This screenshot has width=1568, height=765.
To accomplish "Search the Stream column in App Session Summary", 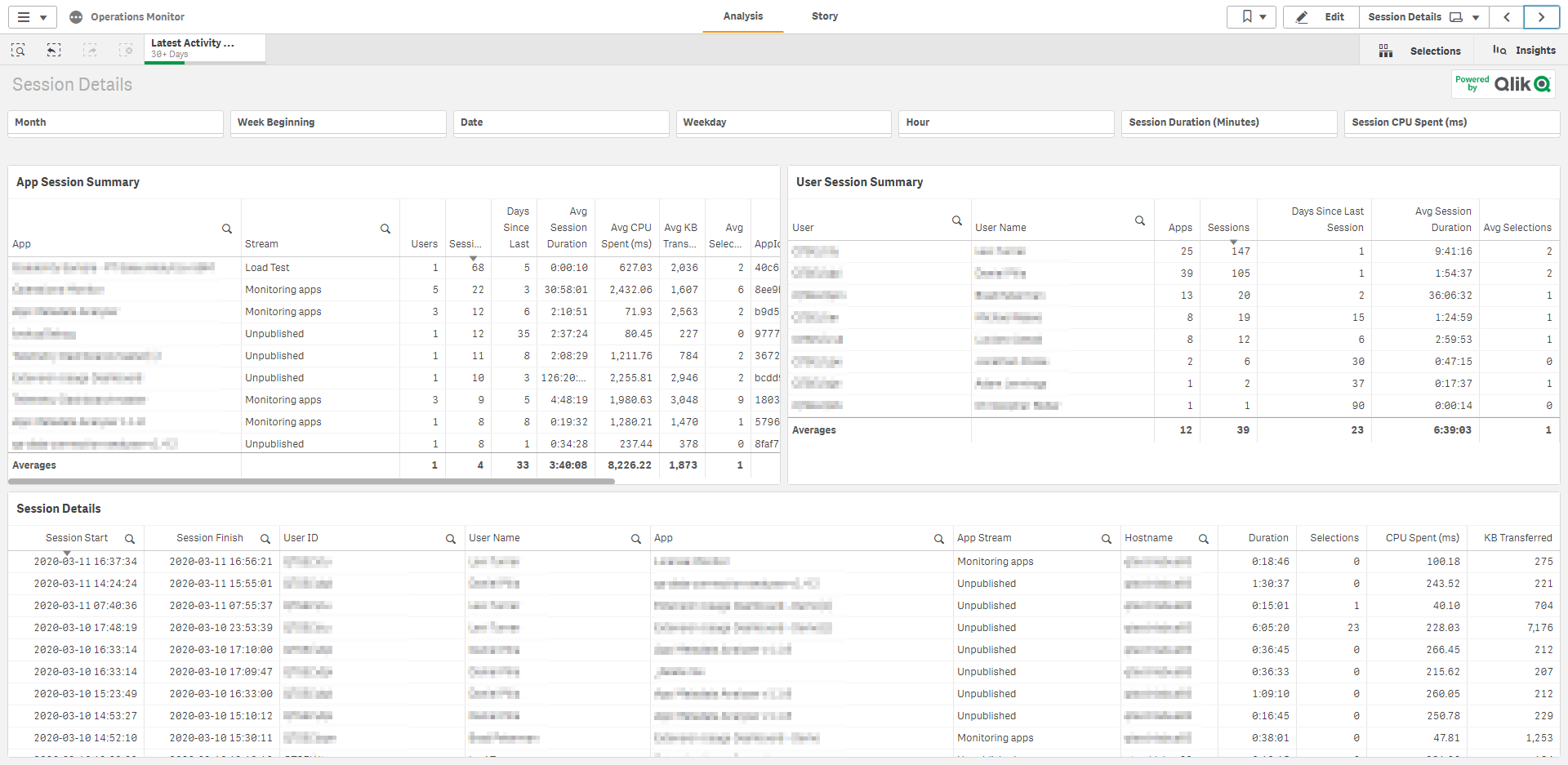I will pos(385,229).
